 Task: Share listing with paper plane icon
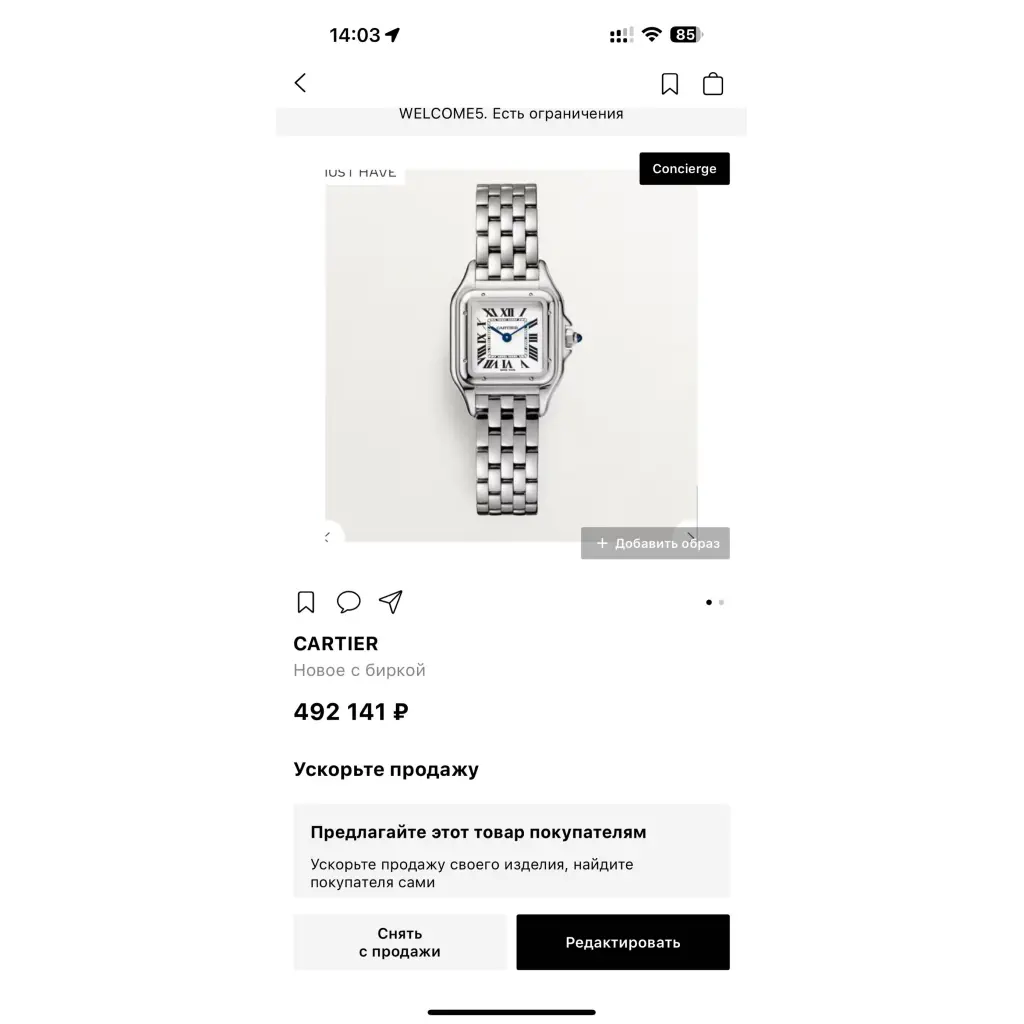391,602
